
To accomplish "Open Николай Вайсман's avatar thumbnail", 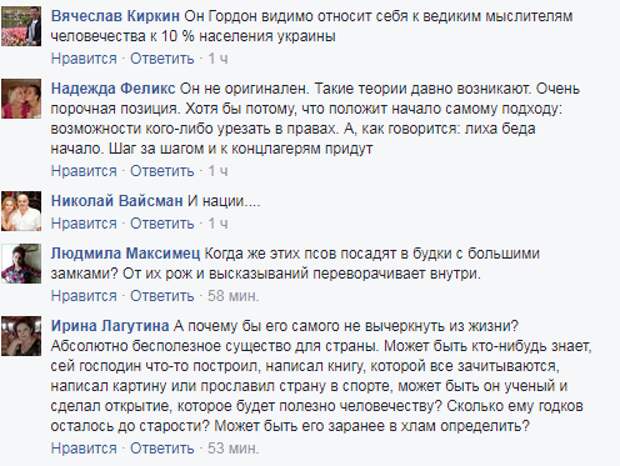I will point(21,211).
